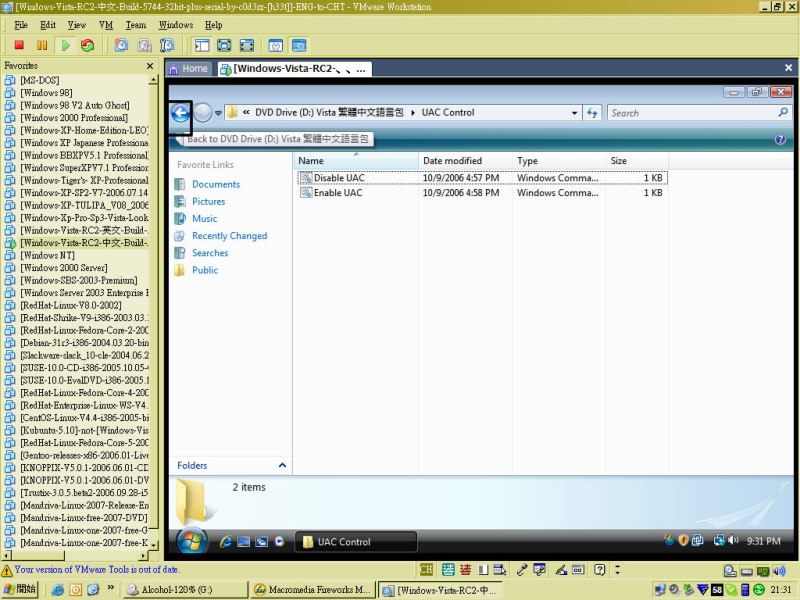
Task: Click the address bar double-chevron breadcrumb overflow
Action: [246, 113]
